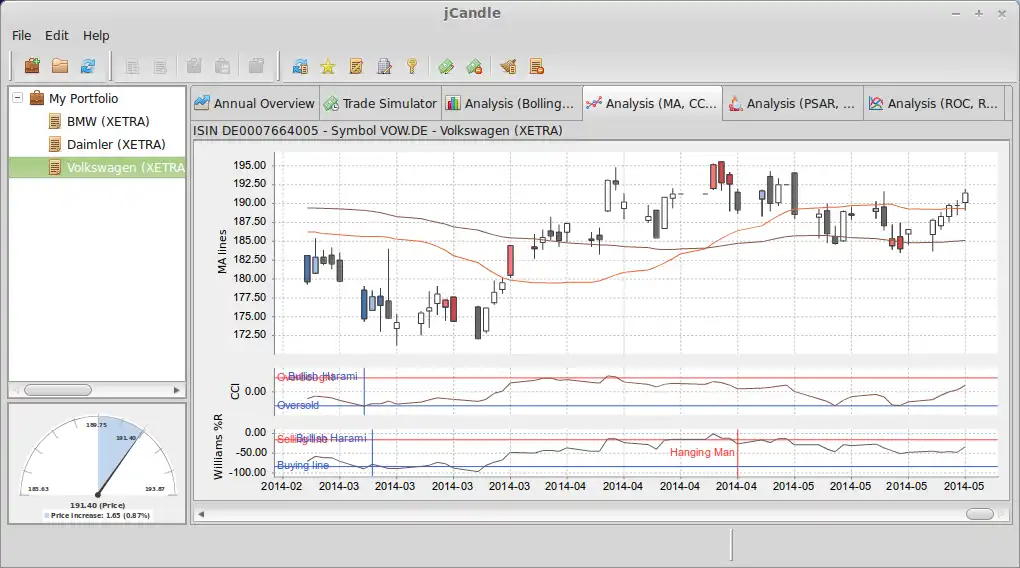The height and width of the screenshot is (568, 1020).
Task: Open the File menu
Action: click(x=21, y=36)
